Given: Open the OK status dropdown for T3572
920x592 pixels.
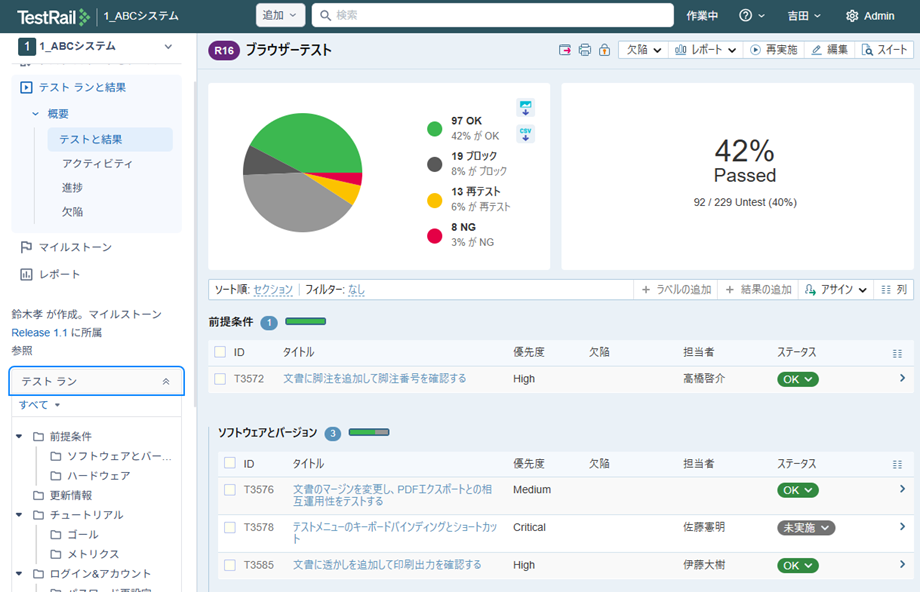Looking at the screenshot, I should coord(797,379).
